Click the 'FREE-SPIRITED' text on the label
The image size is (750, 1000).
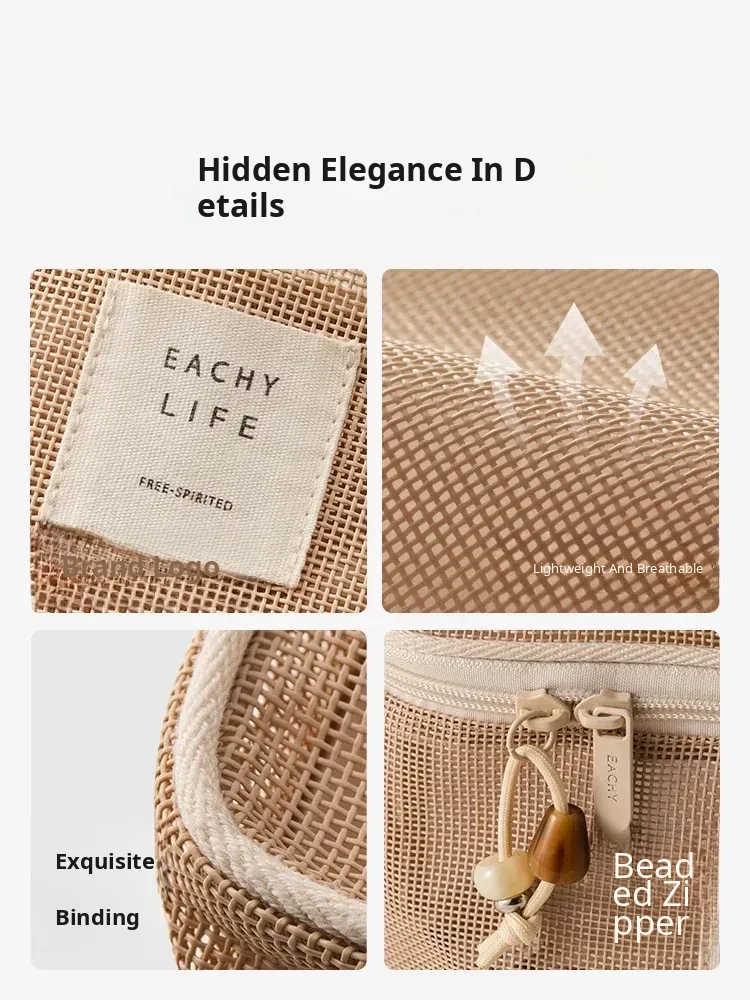tap(186, 494)
